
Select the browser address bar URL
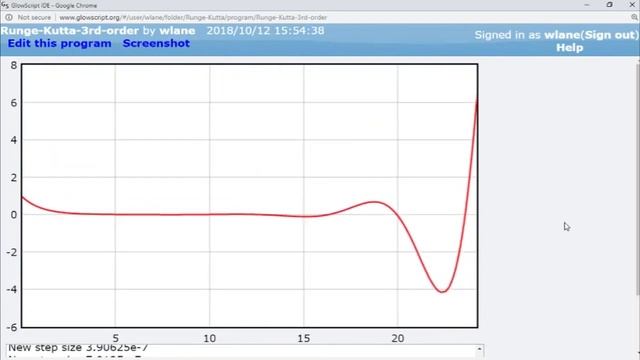click(x=193, y=18)
